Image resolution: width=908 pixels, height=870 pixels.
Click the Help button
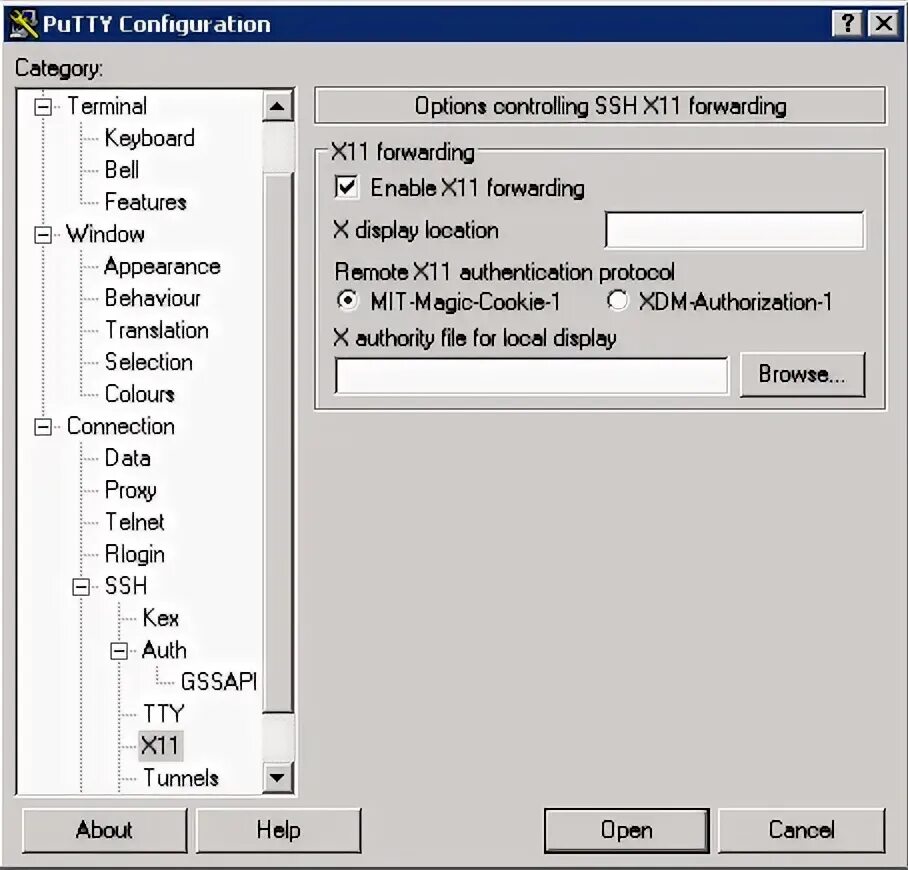coord(279,831)
